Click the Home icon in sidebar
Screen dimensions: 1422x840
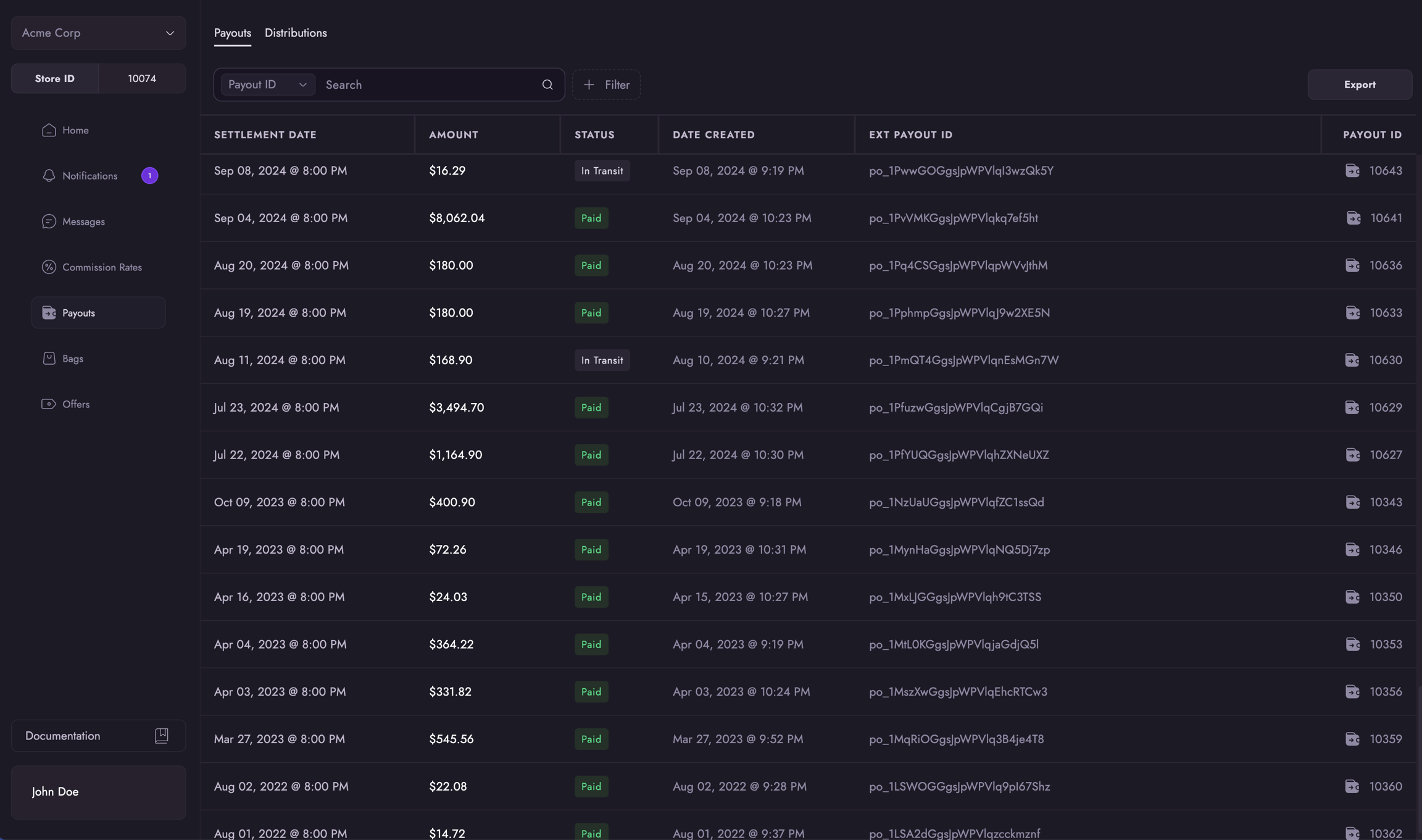point(49,130)
